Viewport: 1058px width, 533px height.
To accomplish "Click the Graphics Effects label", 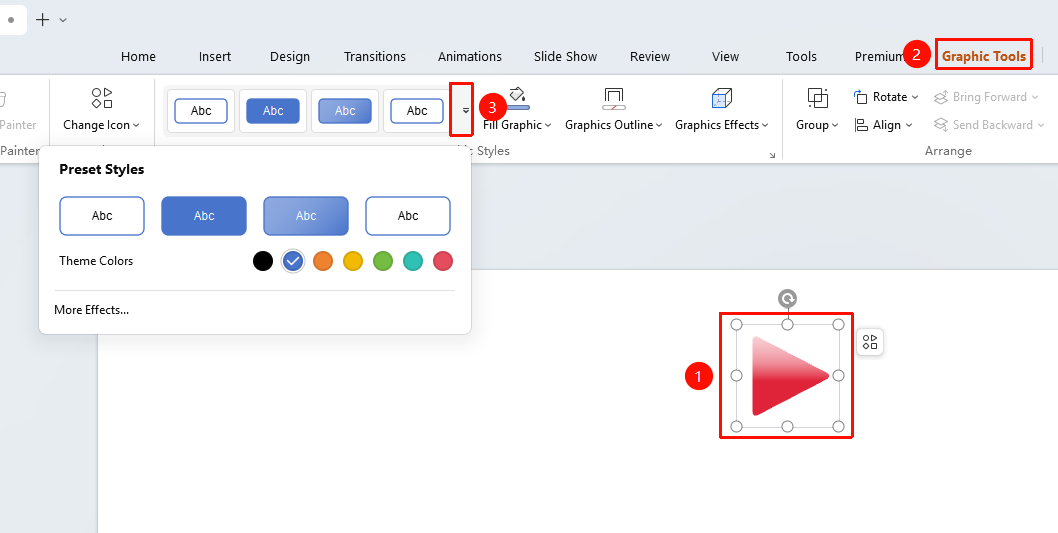I will click(x=717, y=125).
